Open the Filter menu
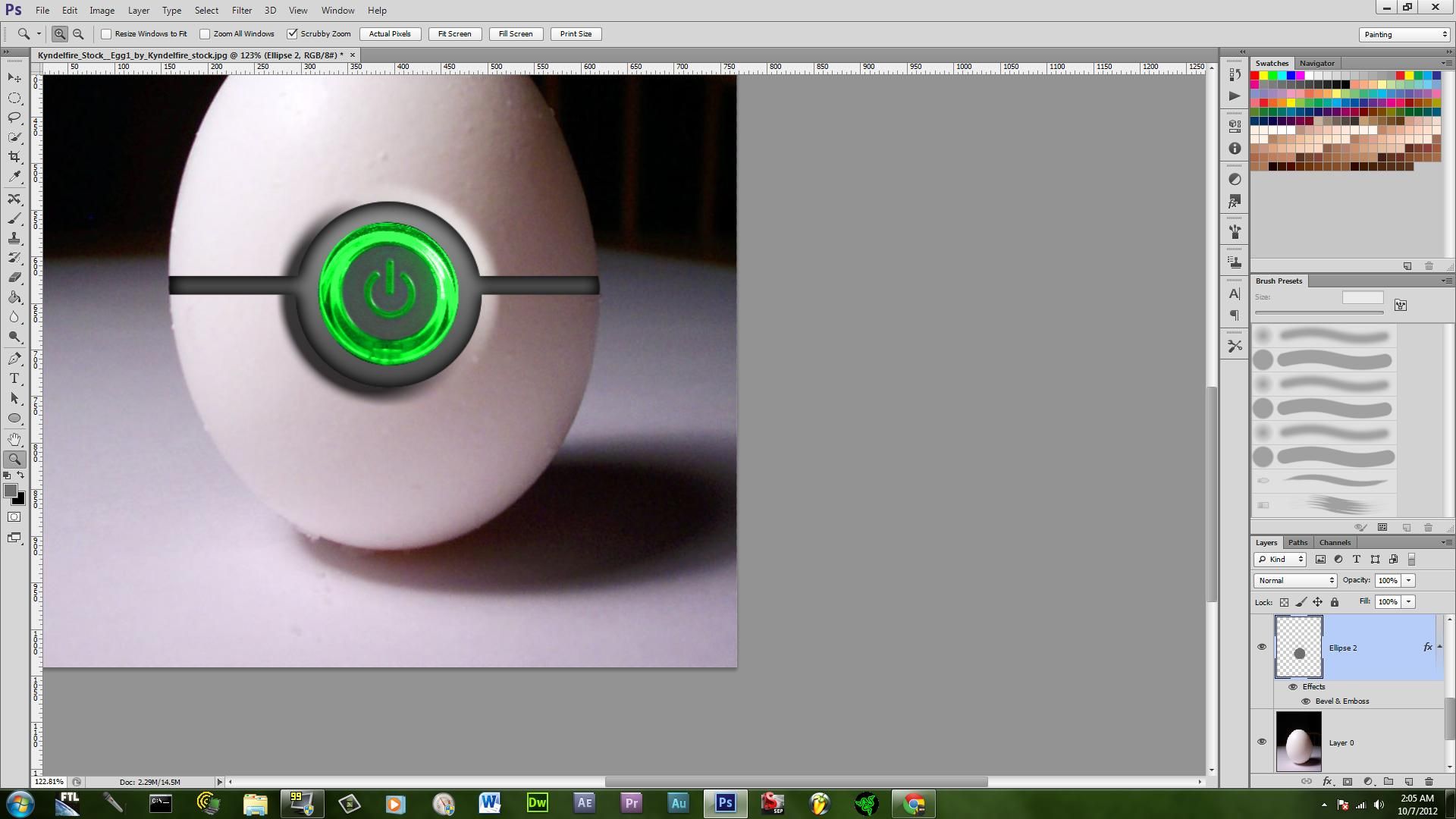 click(241, 10)
